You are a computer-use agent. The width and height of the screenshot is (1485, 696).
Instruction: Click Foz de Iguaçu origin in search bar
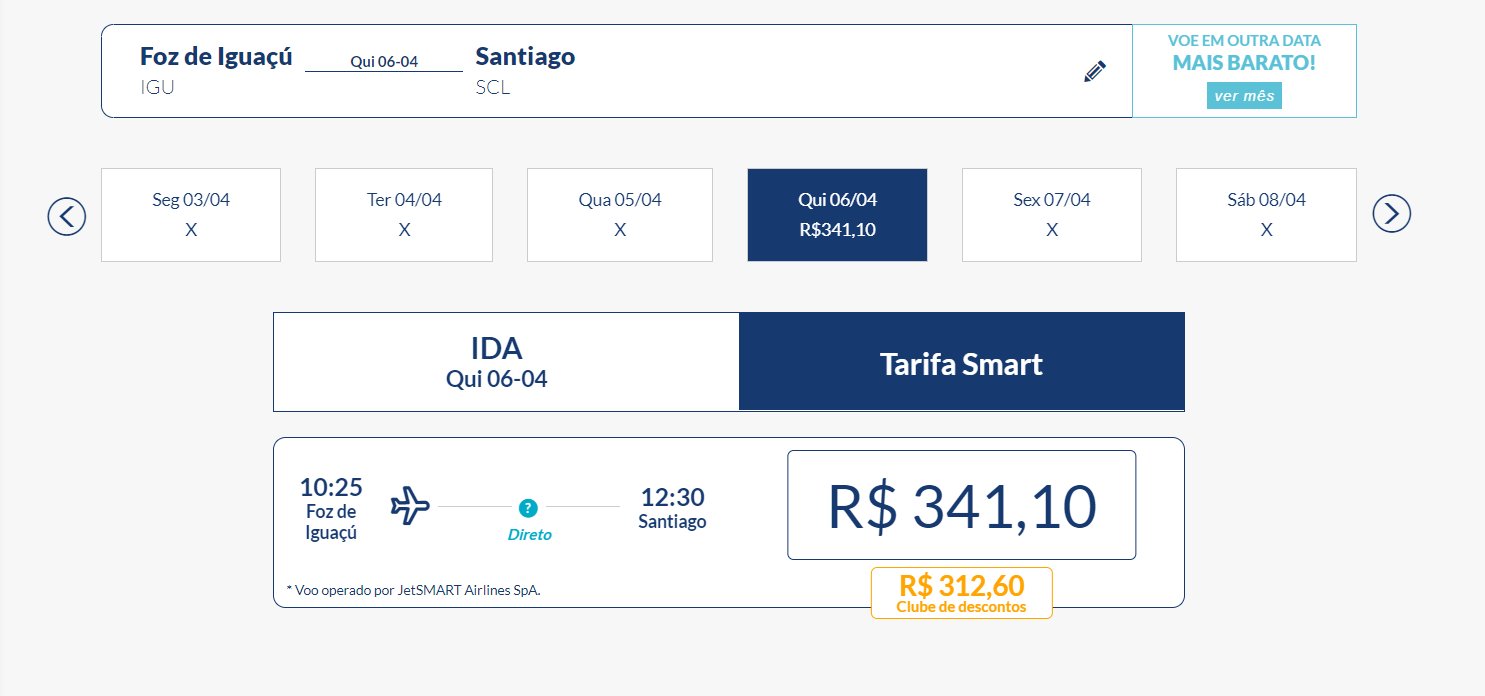click(216, 56)
